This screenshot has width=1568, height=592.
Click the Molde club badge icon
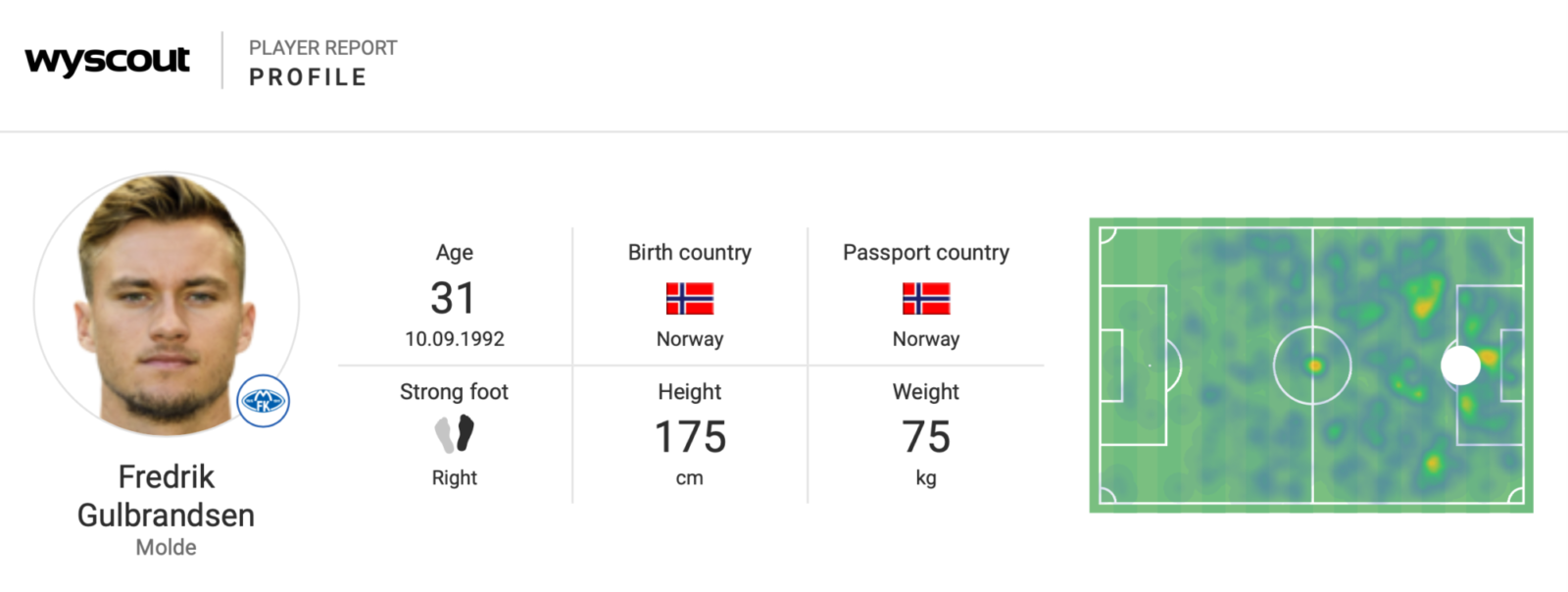pos(263,401)
